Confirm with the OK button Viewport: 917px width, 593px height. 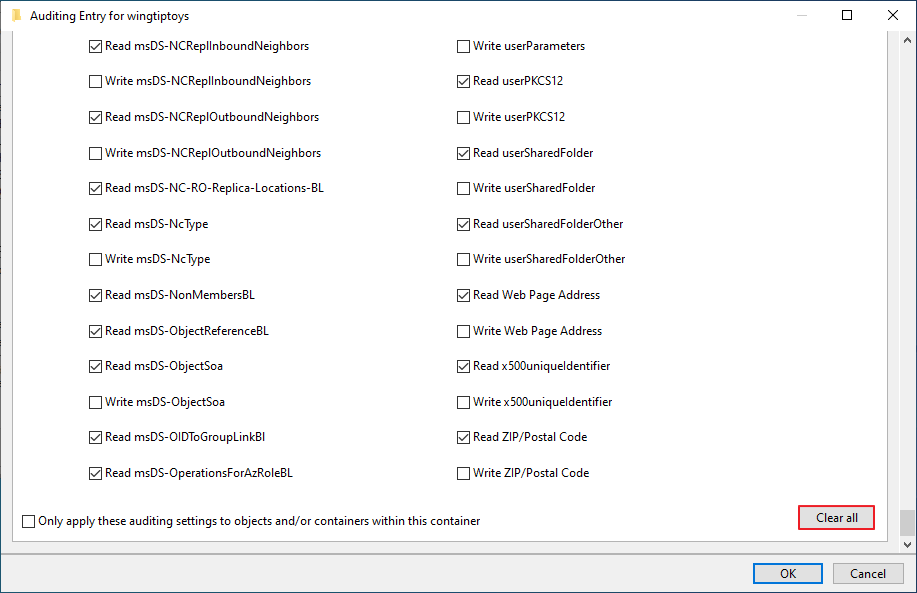point(788,573)
